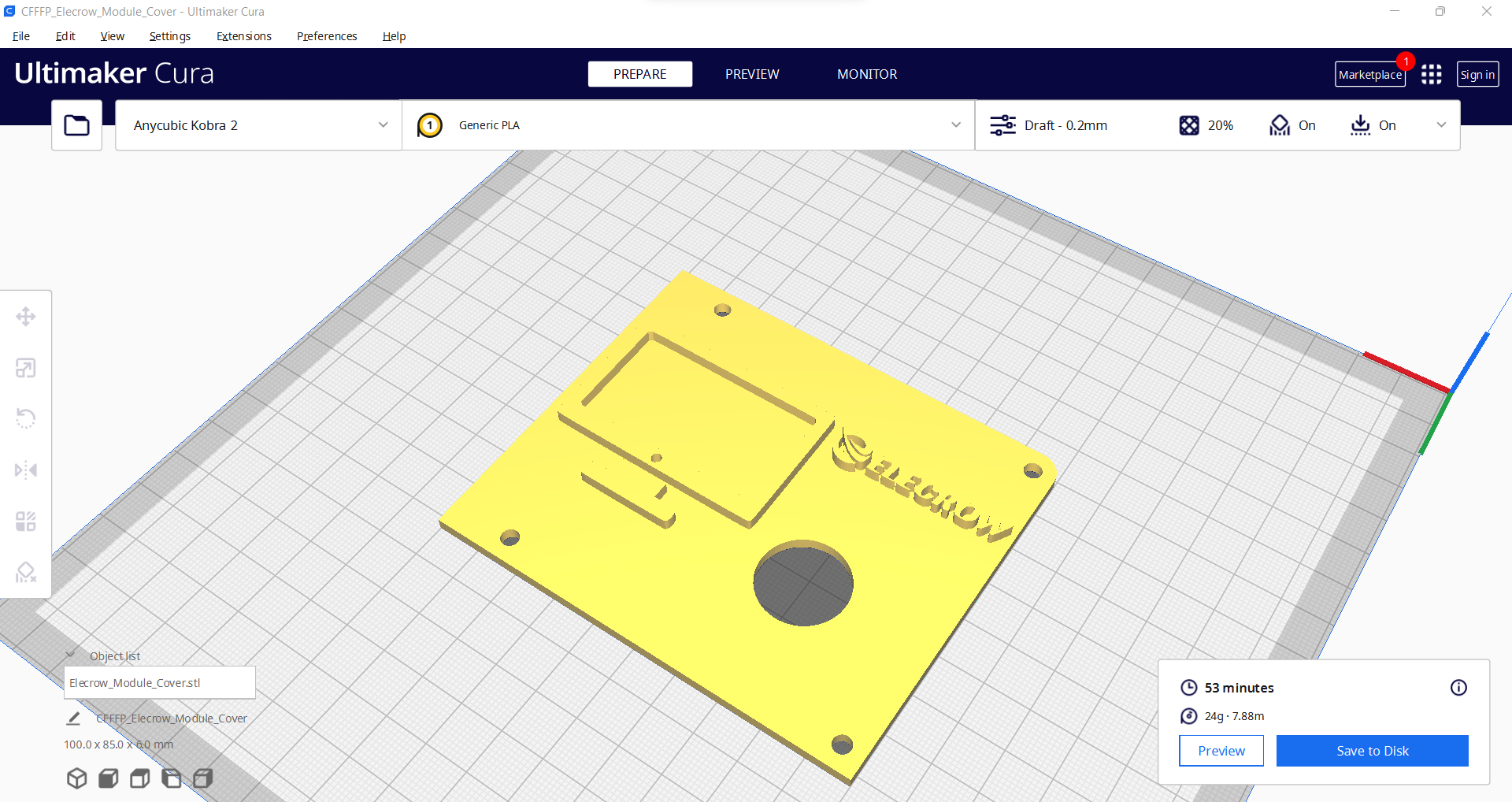Viewport: 1512px width, 802px height.
Task: Open the Settings menu
Action: click(x=170, y=36)
